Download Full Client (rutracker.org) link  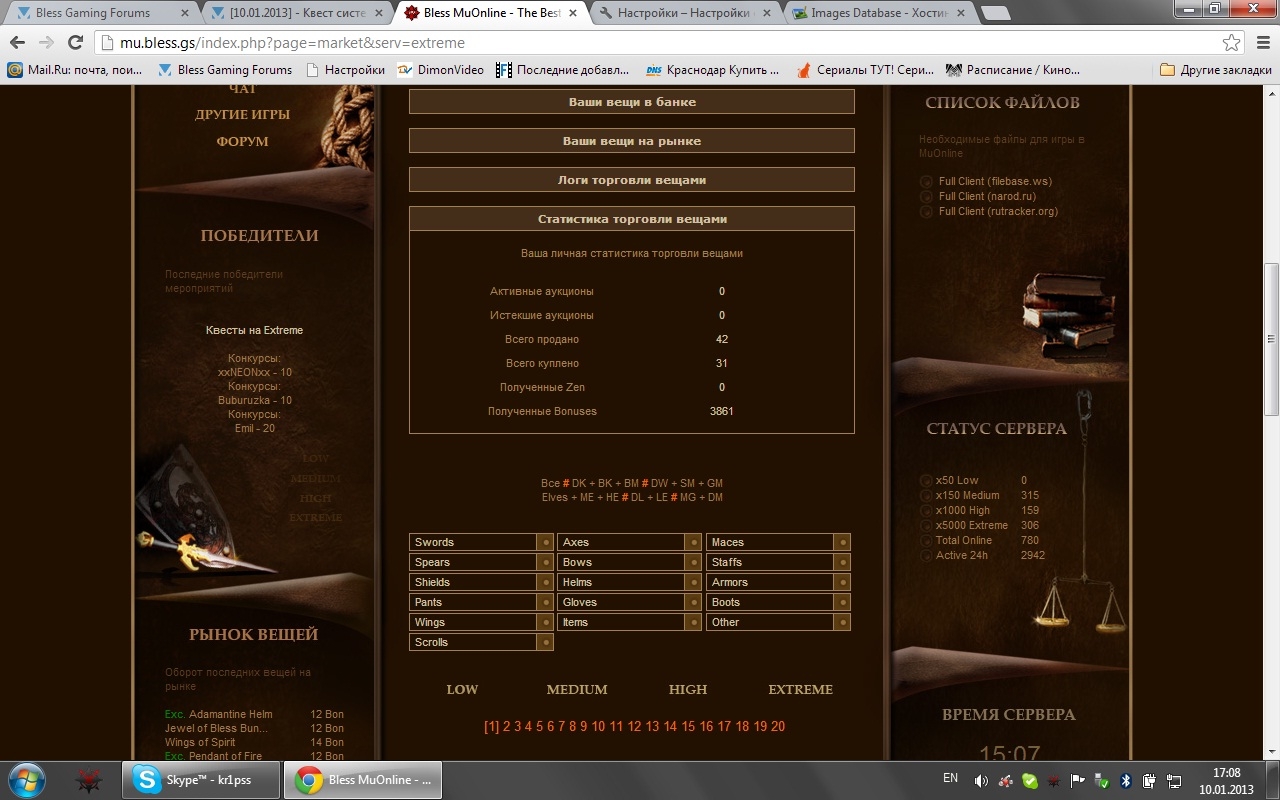pos(997,211)
